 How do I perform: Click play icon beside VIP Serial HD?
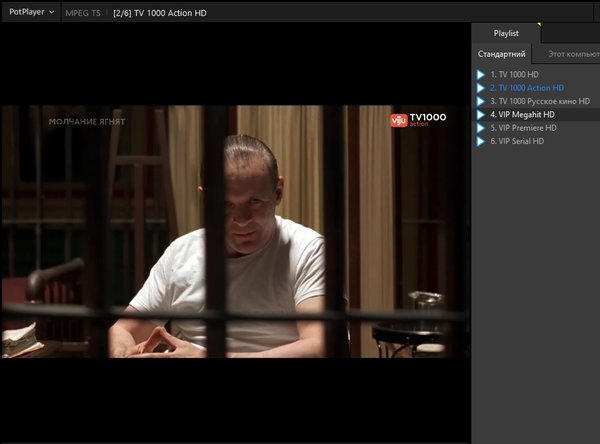tap(481, 141)
